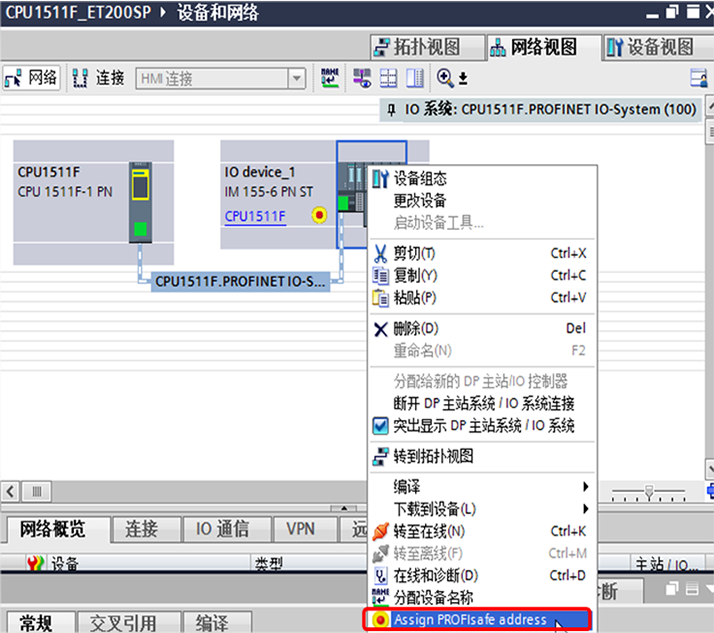Screen dimensions: 714x633
Task: Open the HMI 连接 dropdown arrow
Action: (x=296, y=79)
